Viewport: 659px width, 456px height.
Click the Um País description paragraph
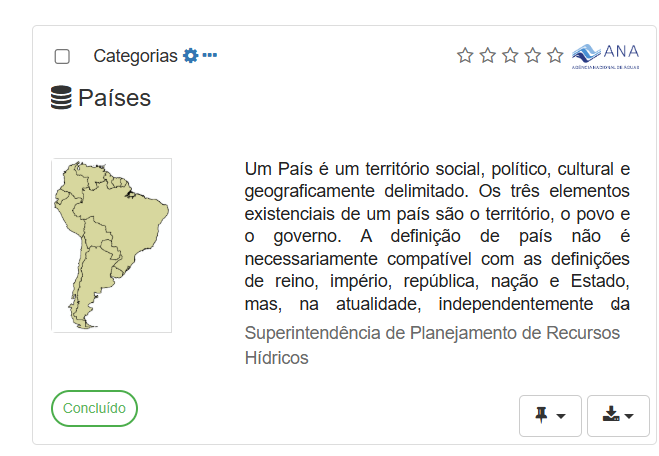click(x=437, y=236)
